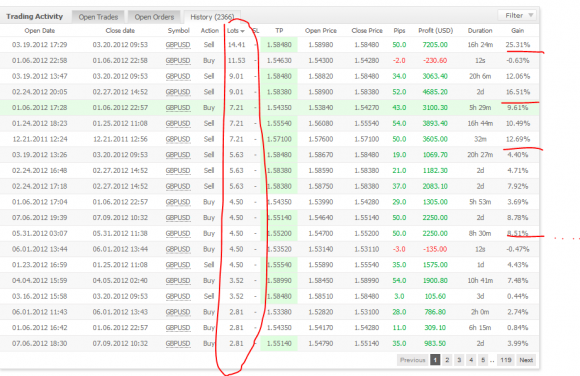The height and width of the screenshot is (376, 580).
Task: Click open price 1.52820
Action: [321, 312]
